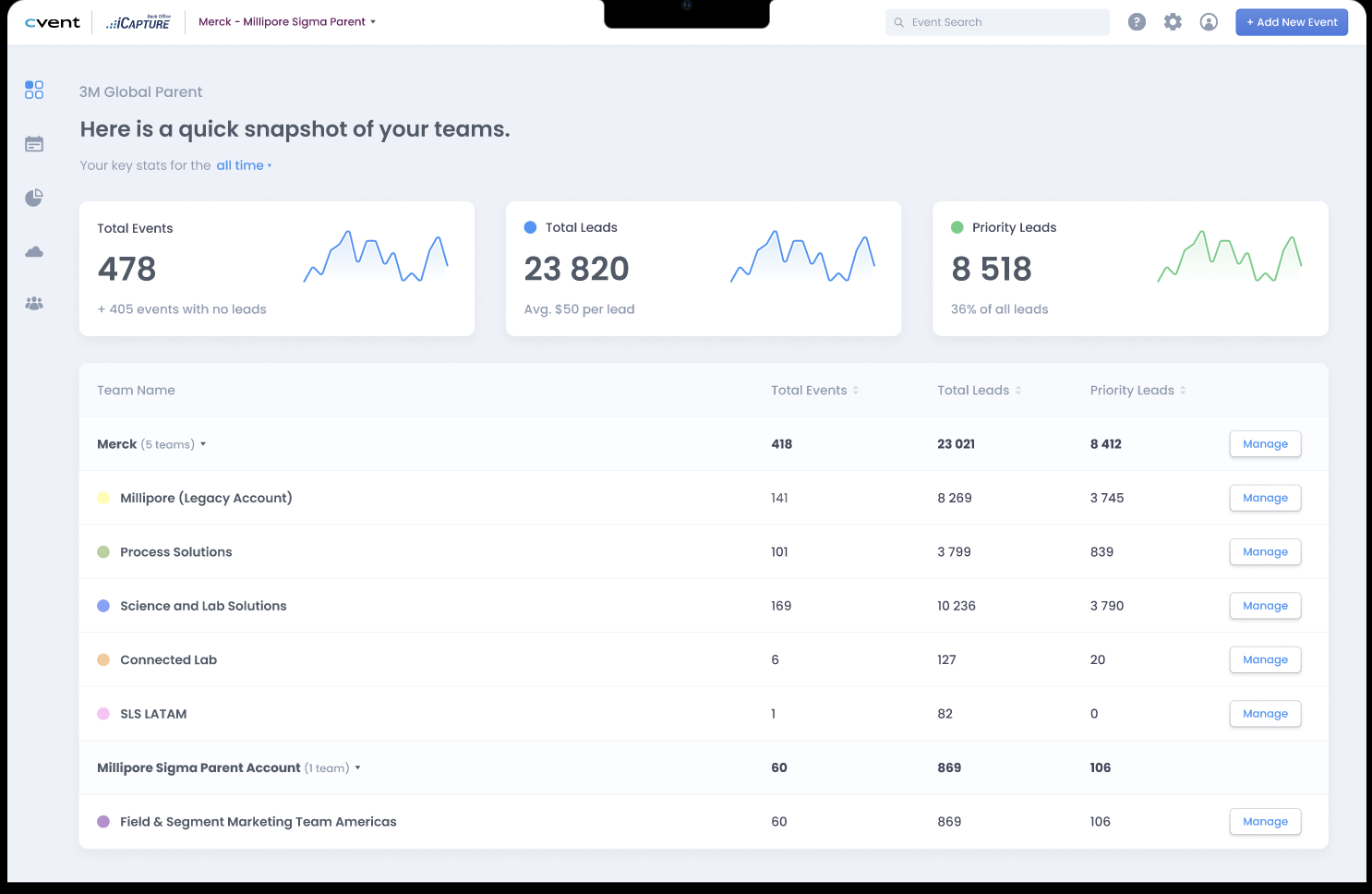Image resolution: width=1372 pixels, height=894 pixels.
Task: Click the iCapture logo
Action: tap(138, 22)
